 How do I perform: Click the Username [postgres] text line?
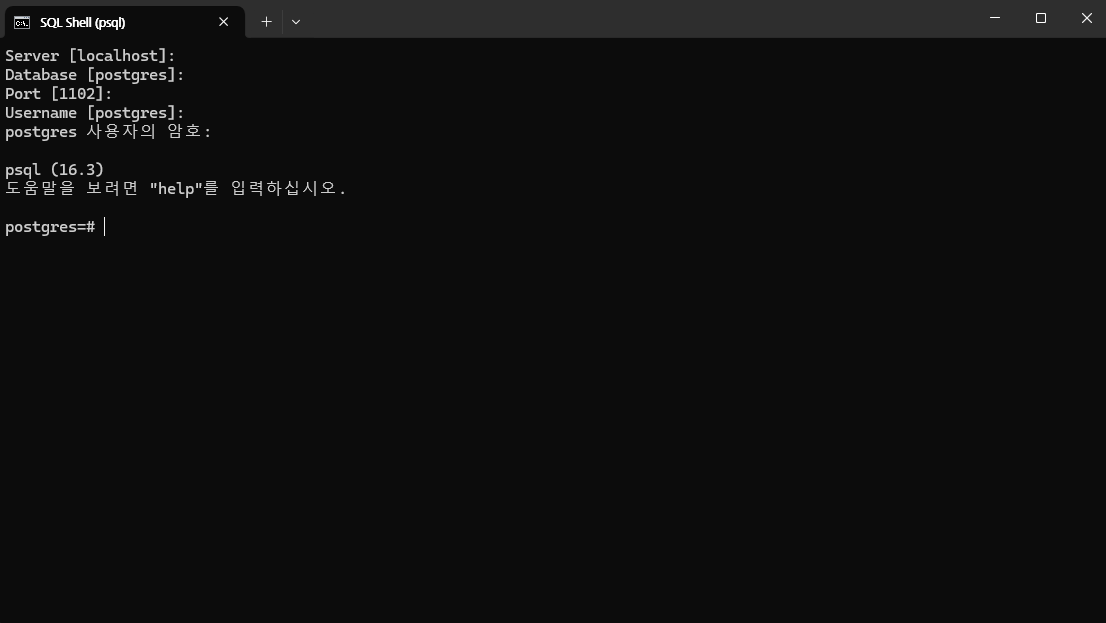95,113
